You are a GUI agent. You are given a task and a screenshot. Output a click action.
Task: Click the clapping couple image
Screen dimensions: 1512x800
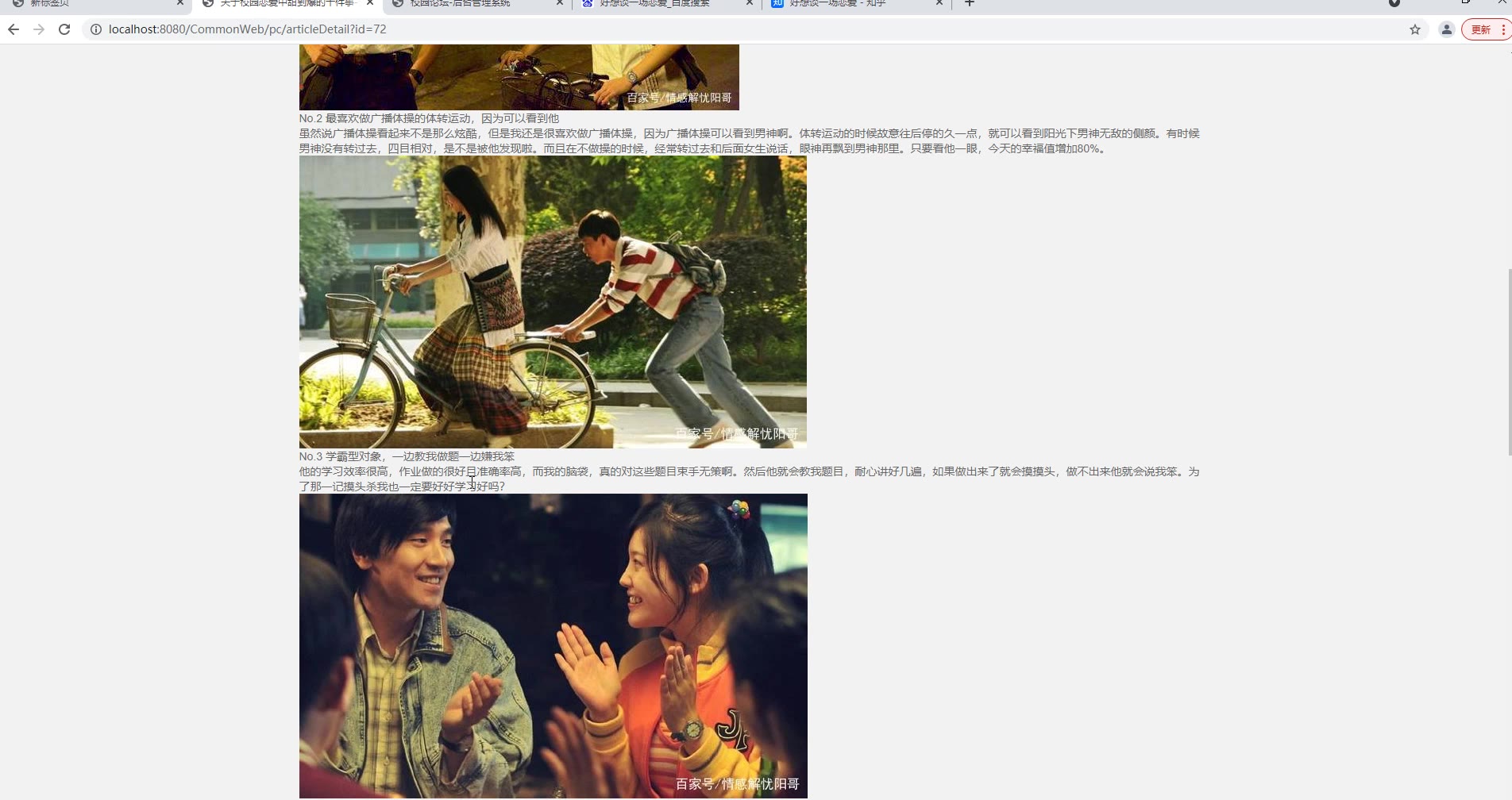[553, 646]
